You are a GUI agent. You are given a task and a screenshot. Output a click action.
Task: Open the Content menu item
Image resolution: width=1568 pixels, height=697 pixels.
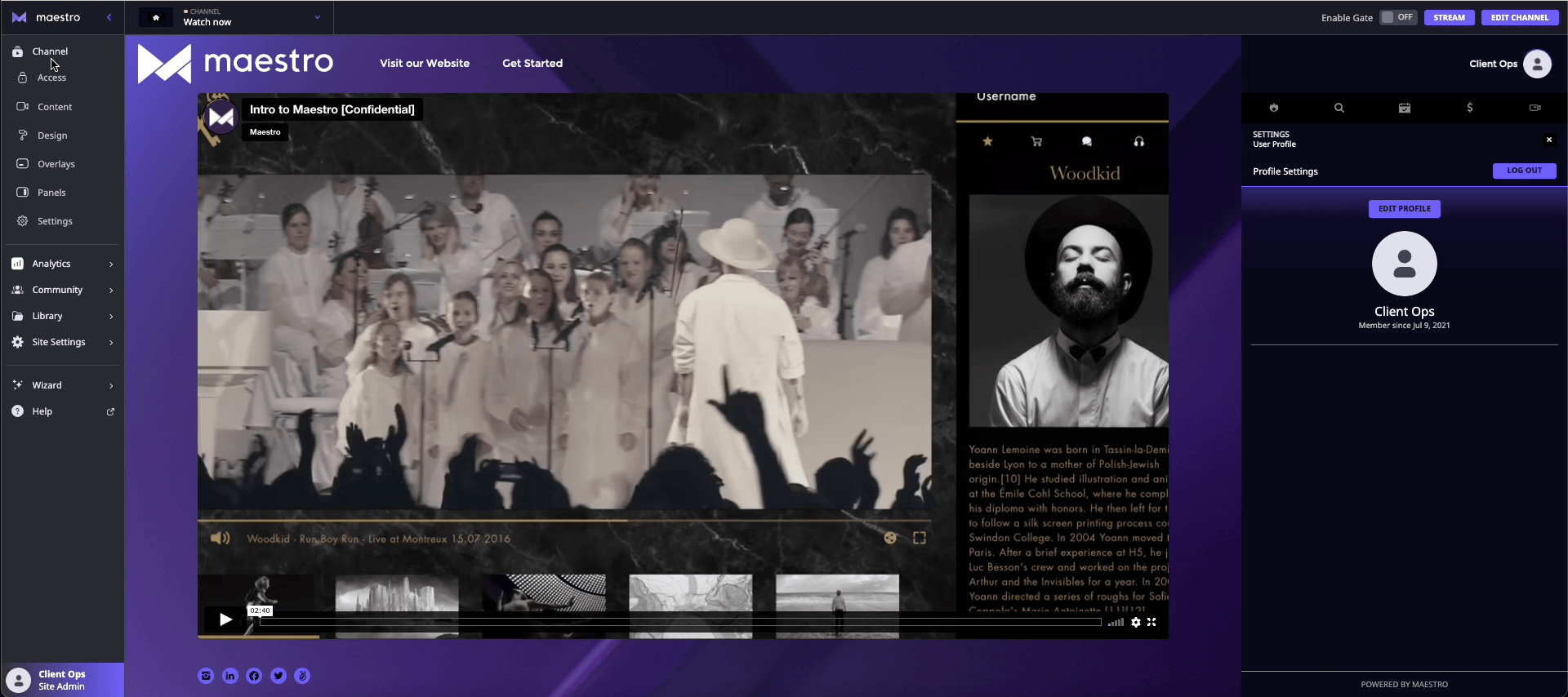[55, 107]
